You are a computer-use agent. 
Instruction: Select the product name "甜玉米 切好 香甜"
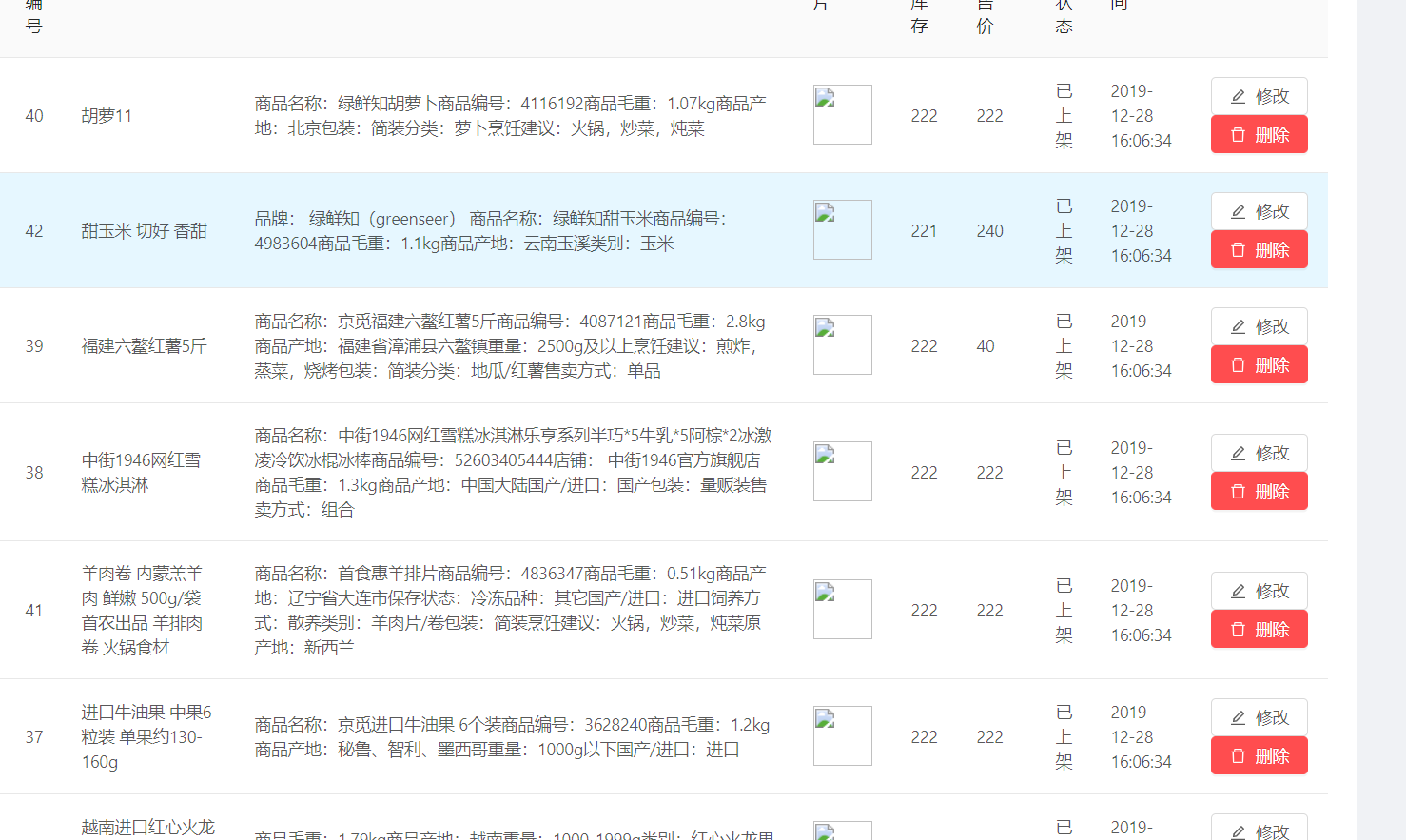pos(144,231)
